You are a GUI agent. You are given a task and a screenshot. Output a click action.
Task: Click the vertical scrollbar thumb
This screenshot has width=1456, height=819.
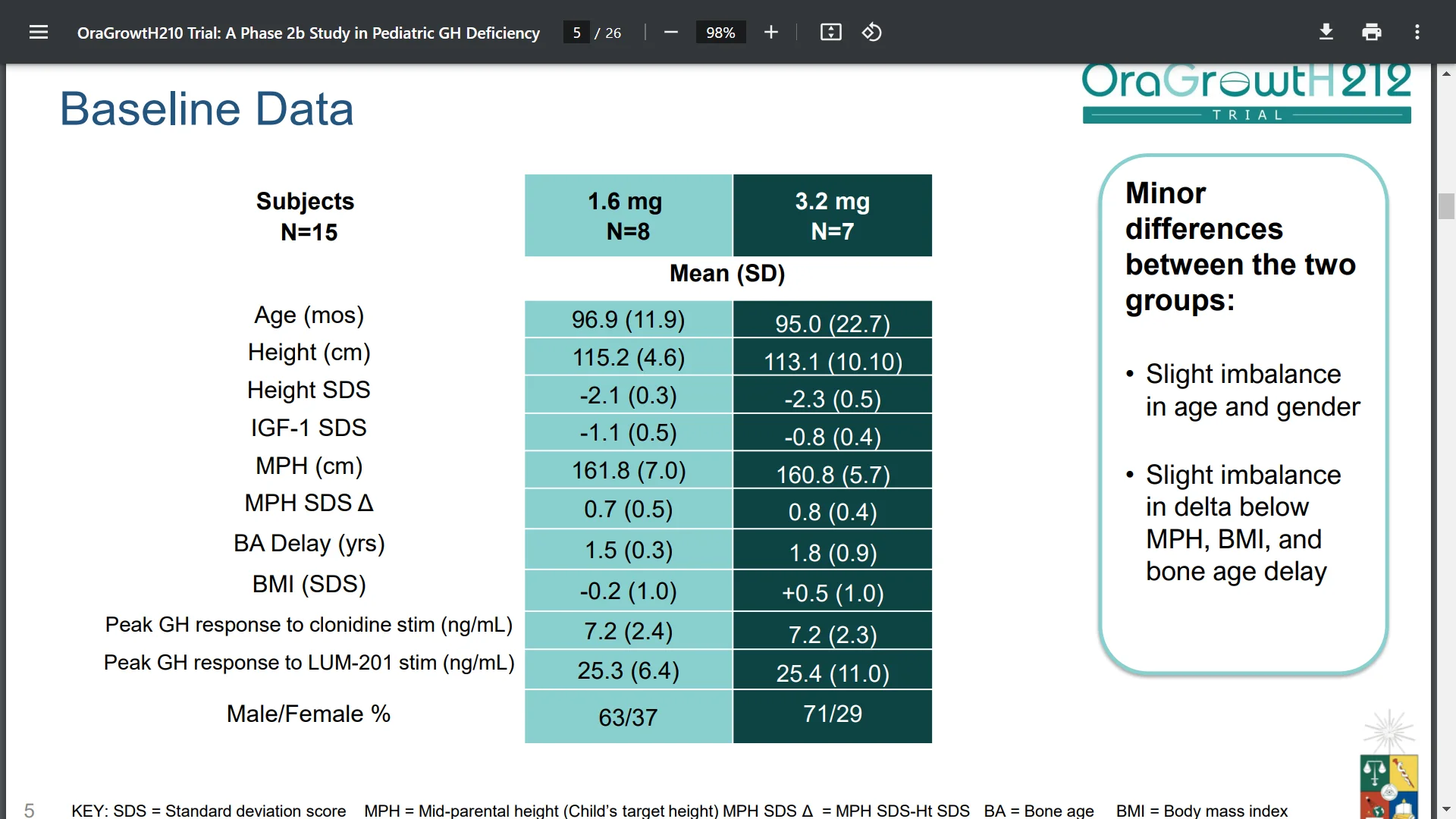[x=1446, y=206]
